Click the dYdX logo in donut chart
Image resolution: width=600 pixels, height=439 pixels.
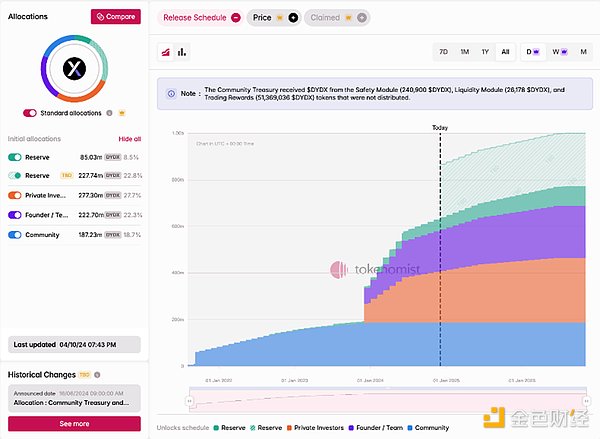point(74,69)
